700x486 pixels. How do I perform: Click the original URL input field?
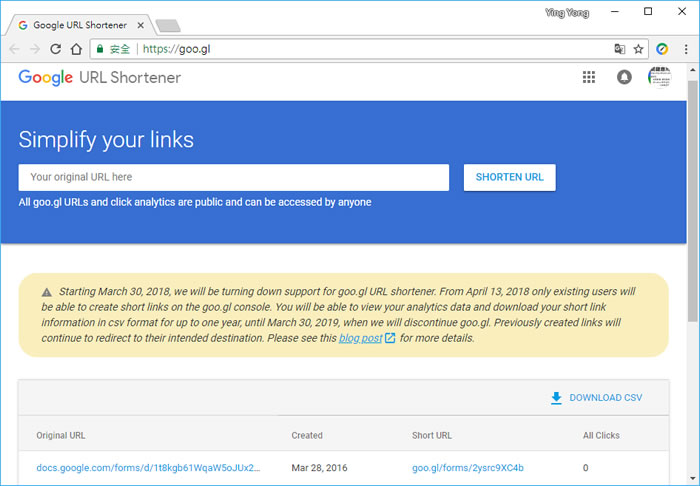233,177
